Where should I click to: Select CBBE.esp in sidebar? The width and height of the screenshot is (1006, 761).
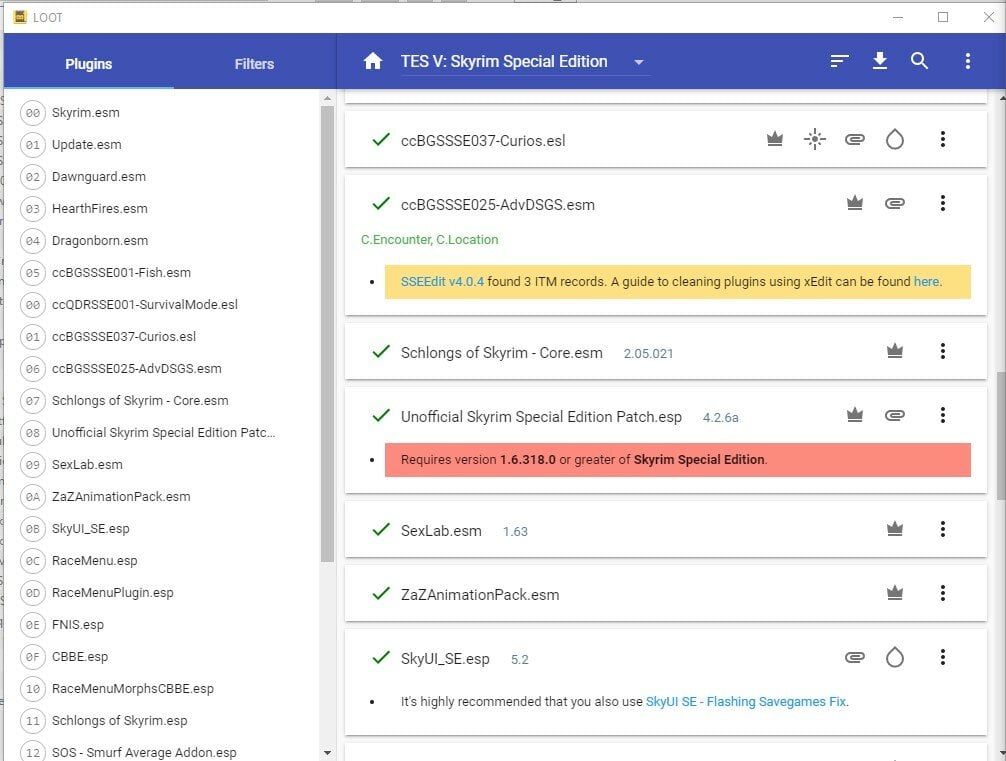click(80, 657)
